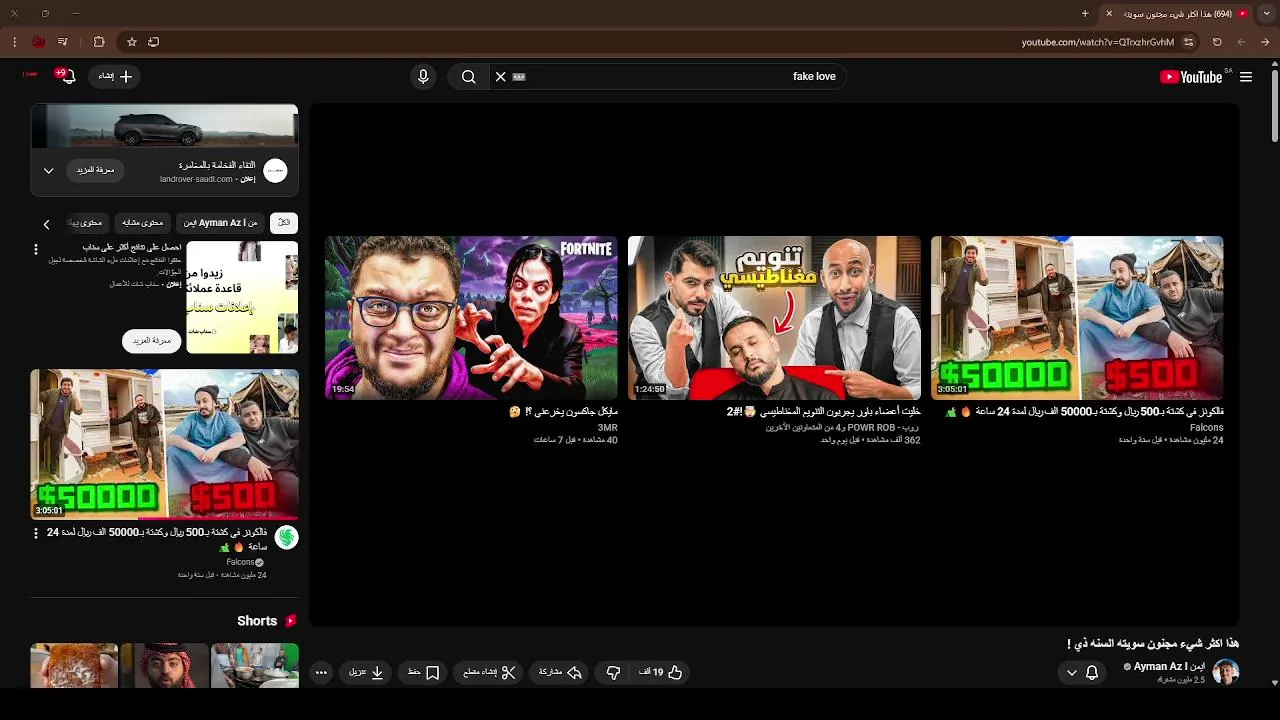
Task: Submit search with the magnifier icon
Action: (468, 77)
